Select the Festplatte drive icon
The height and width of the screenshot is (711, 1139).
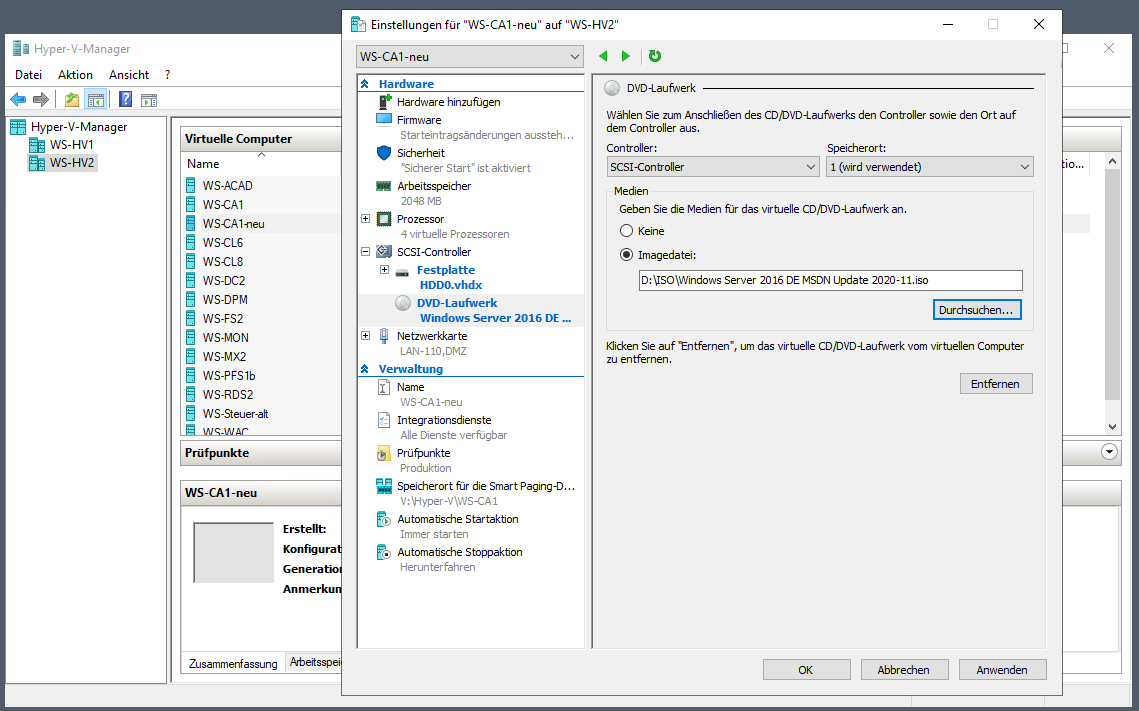pos(402,272)
